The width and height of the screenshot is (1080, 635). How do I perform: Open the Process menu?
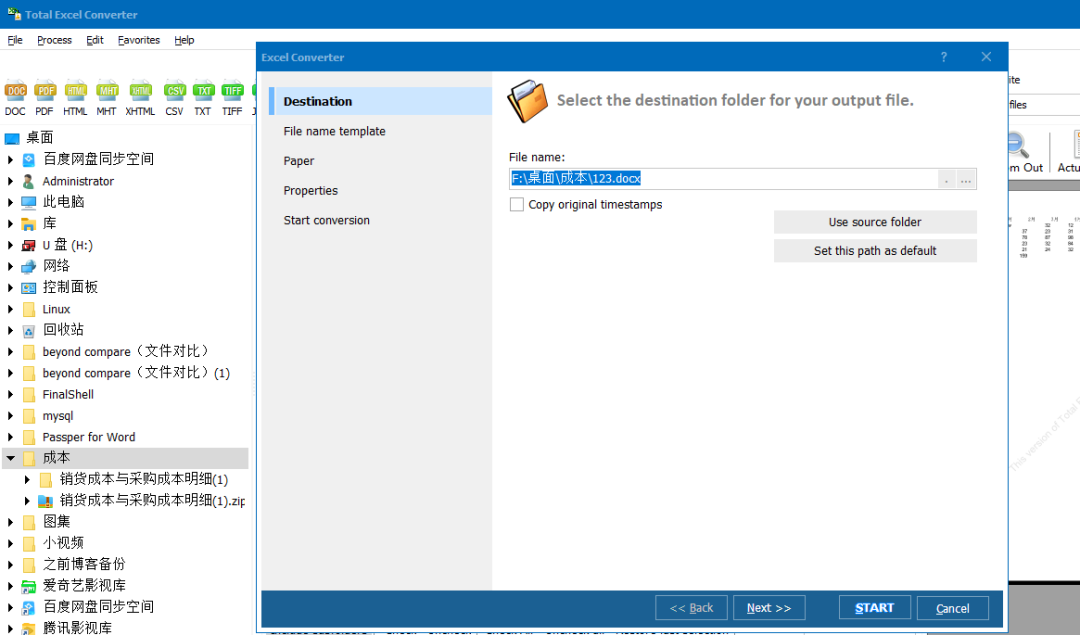54,40
